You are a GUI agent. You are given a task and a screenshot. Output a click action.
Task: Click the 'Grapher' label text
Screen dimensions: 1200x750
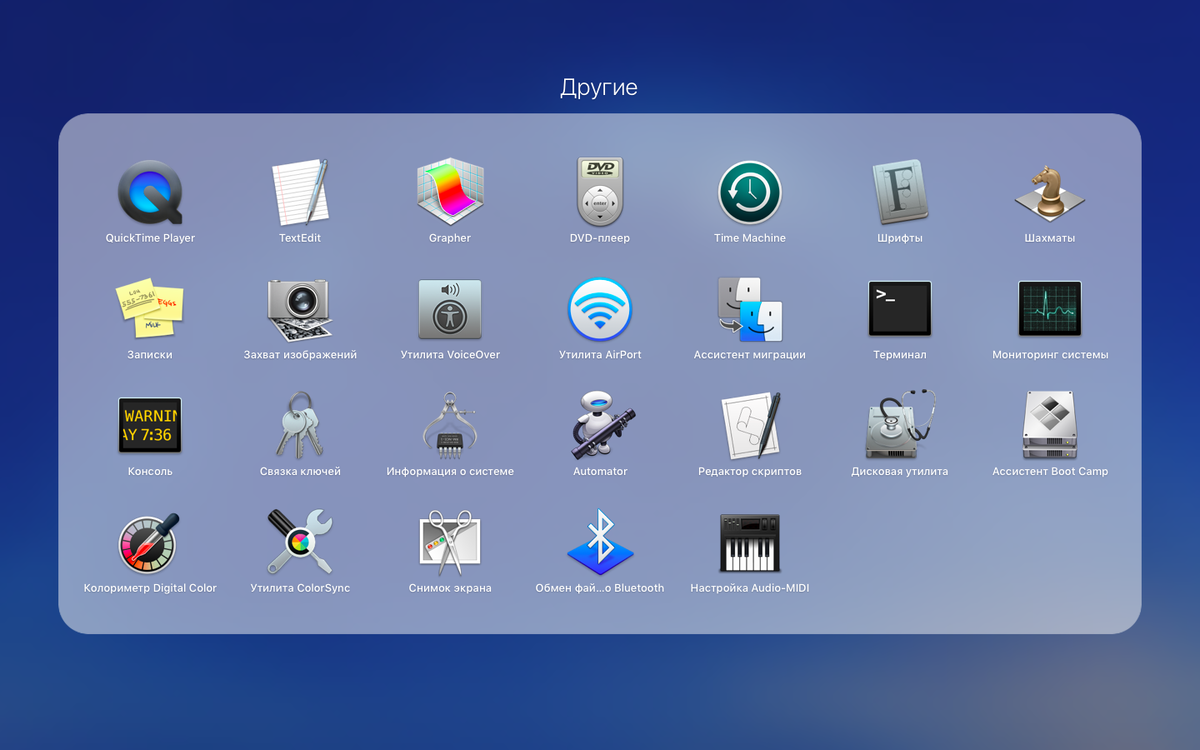pyautogui.click(x=450, y=238)
